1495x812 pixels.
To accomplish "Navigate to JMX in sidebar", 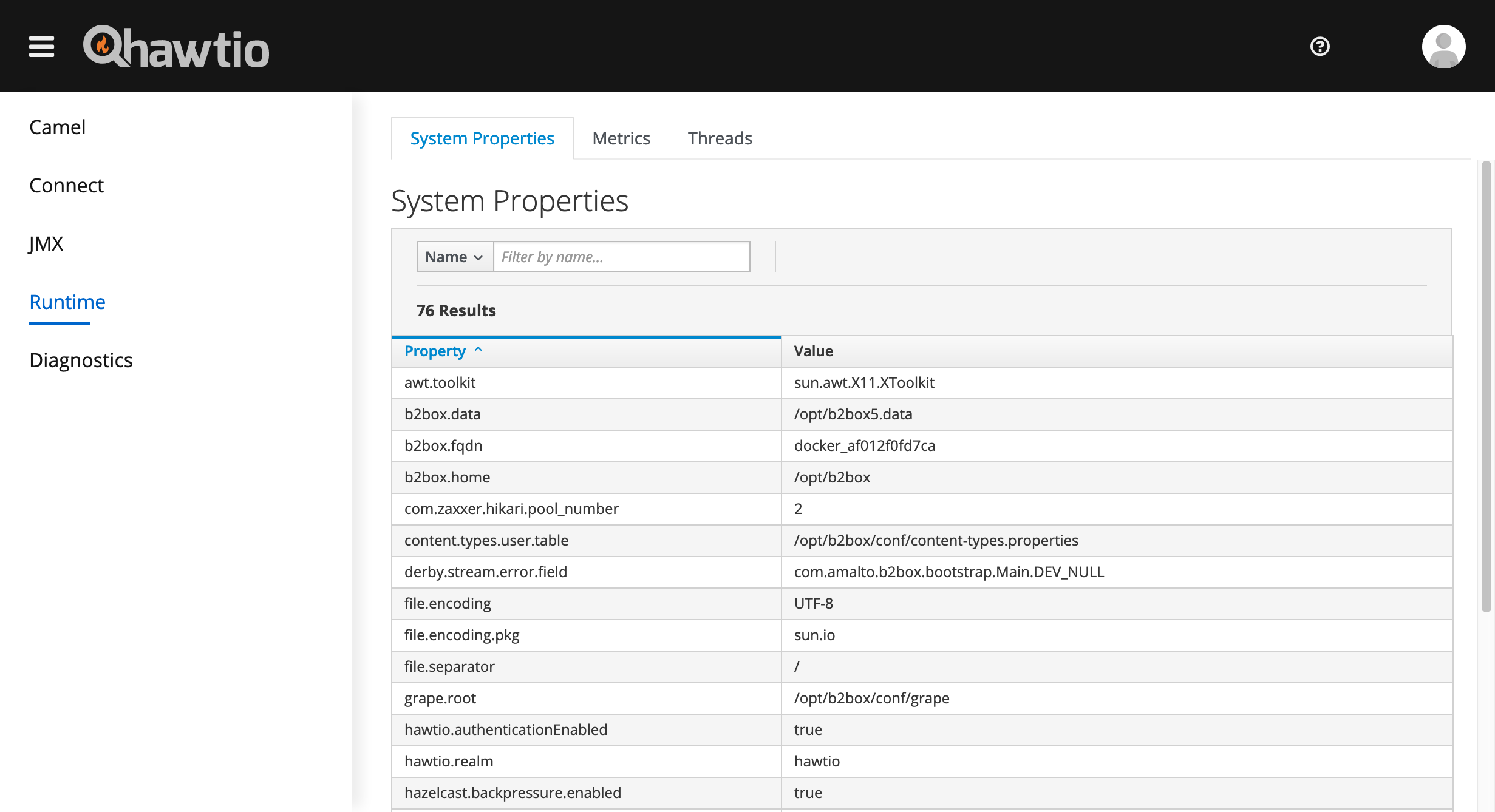I will pyautogui.click(x=46, y=243).
